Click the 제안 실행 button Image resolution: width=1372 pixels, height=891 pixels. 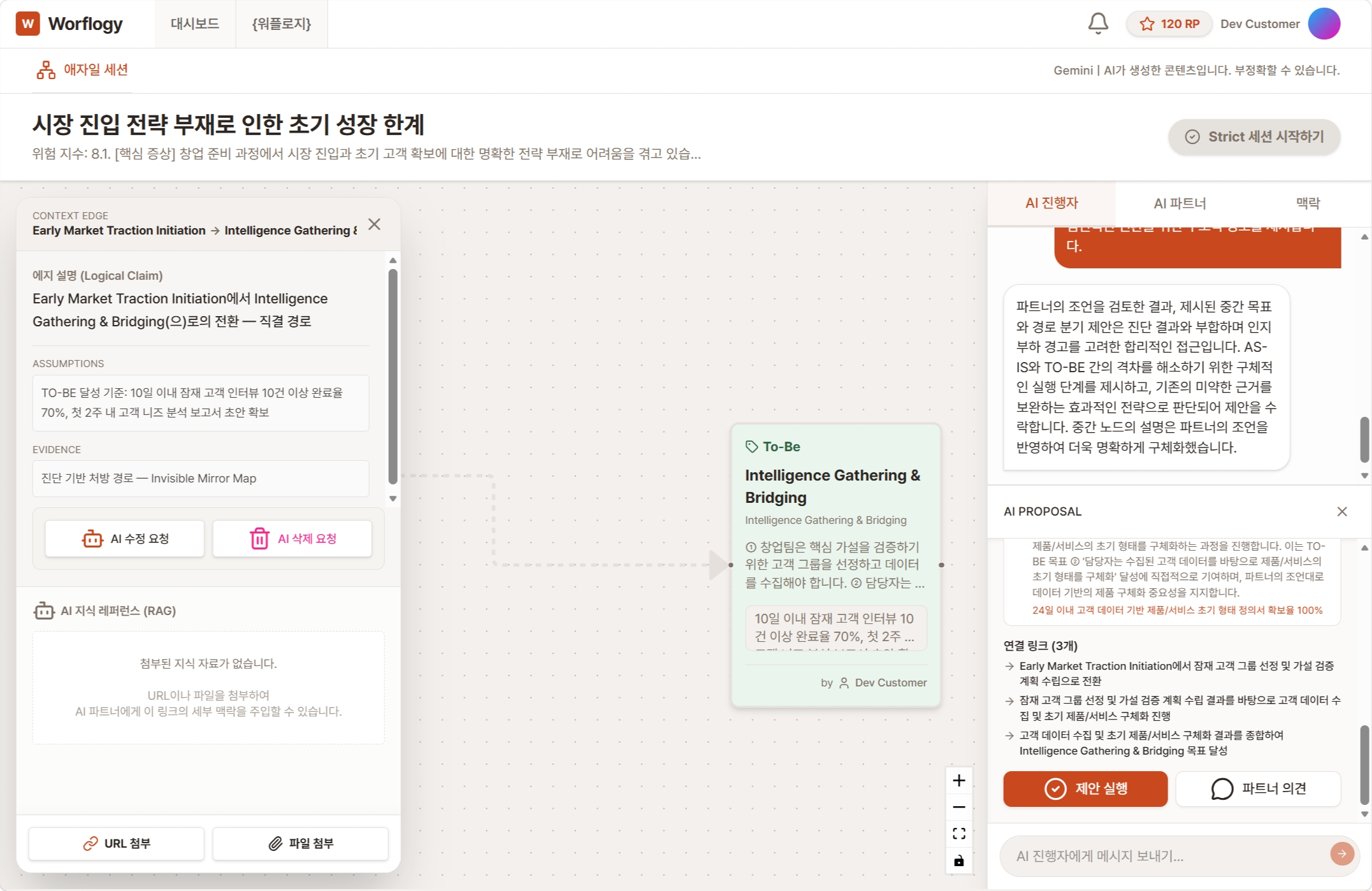(x=1085, y=789)
